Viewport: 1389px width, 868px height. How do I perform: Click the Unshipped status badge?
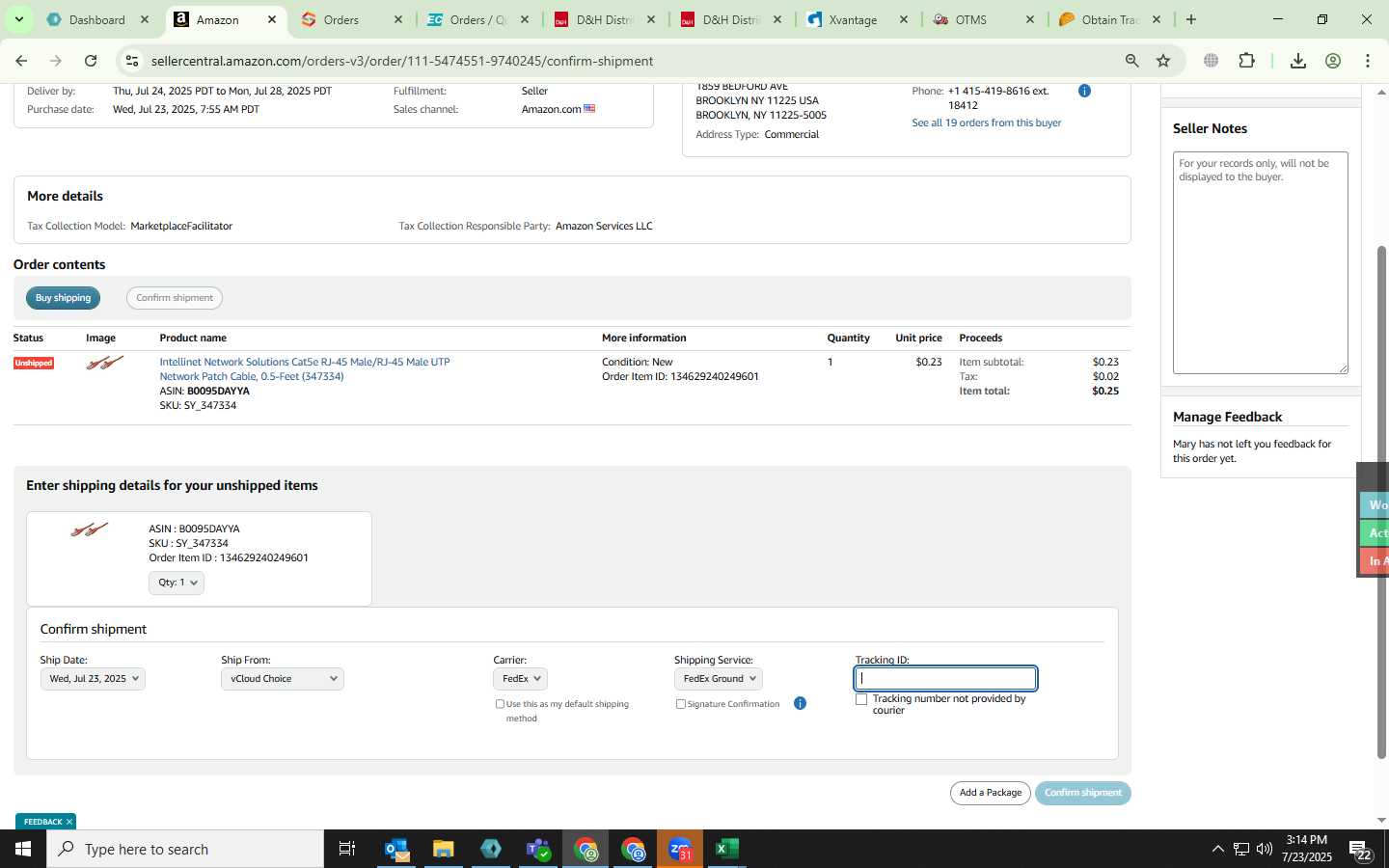pyautogui.click(x=34, y=364)
